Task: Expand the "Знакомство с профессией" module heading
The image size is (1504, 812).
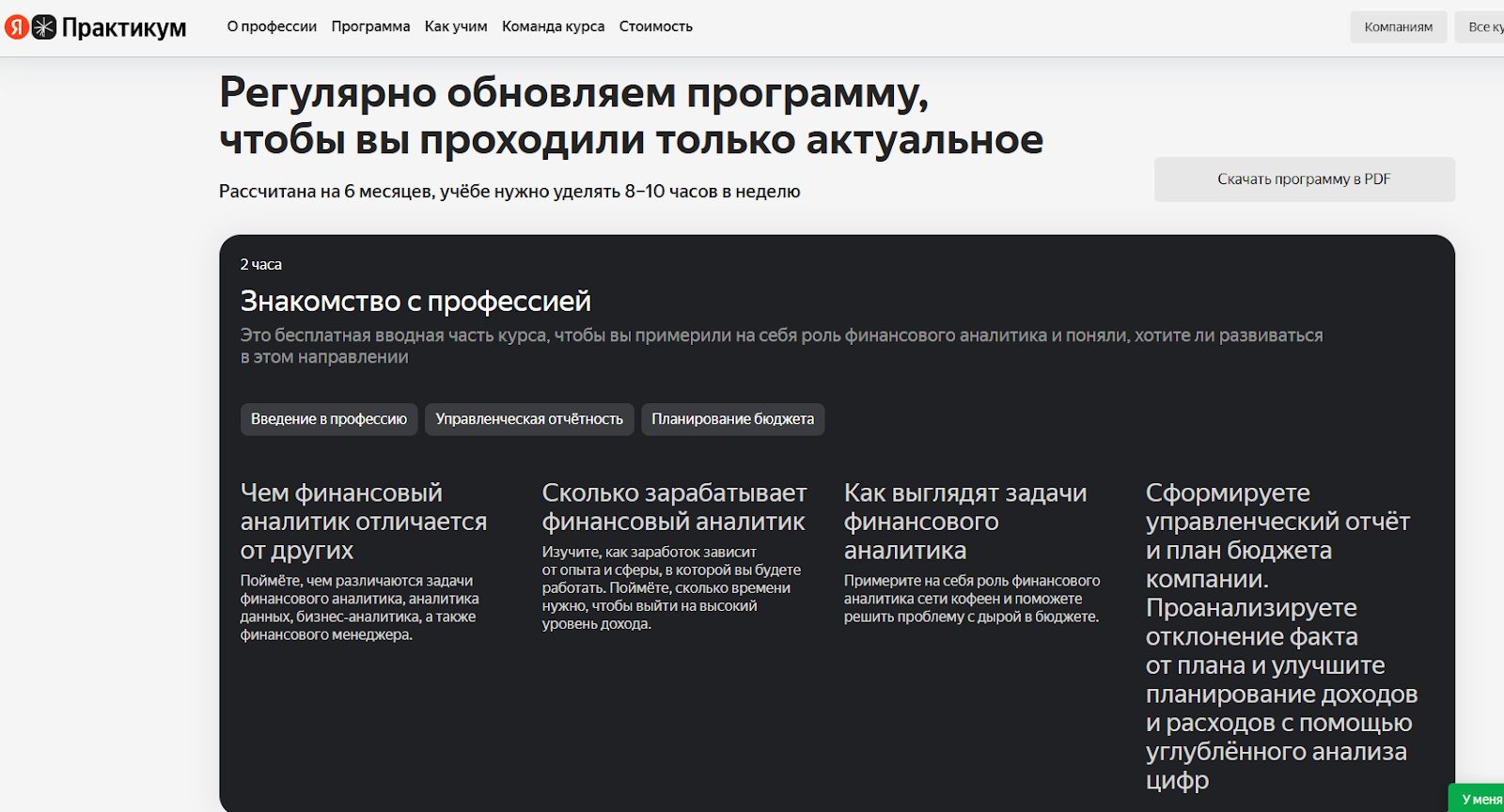Action: point(415,301)
